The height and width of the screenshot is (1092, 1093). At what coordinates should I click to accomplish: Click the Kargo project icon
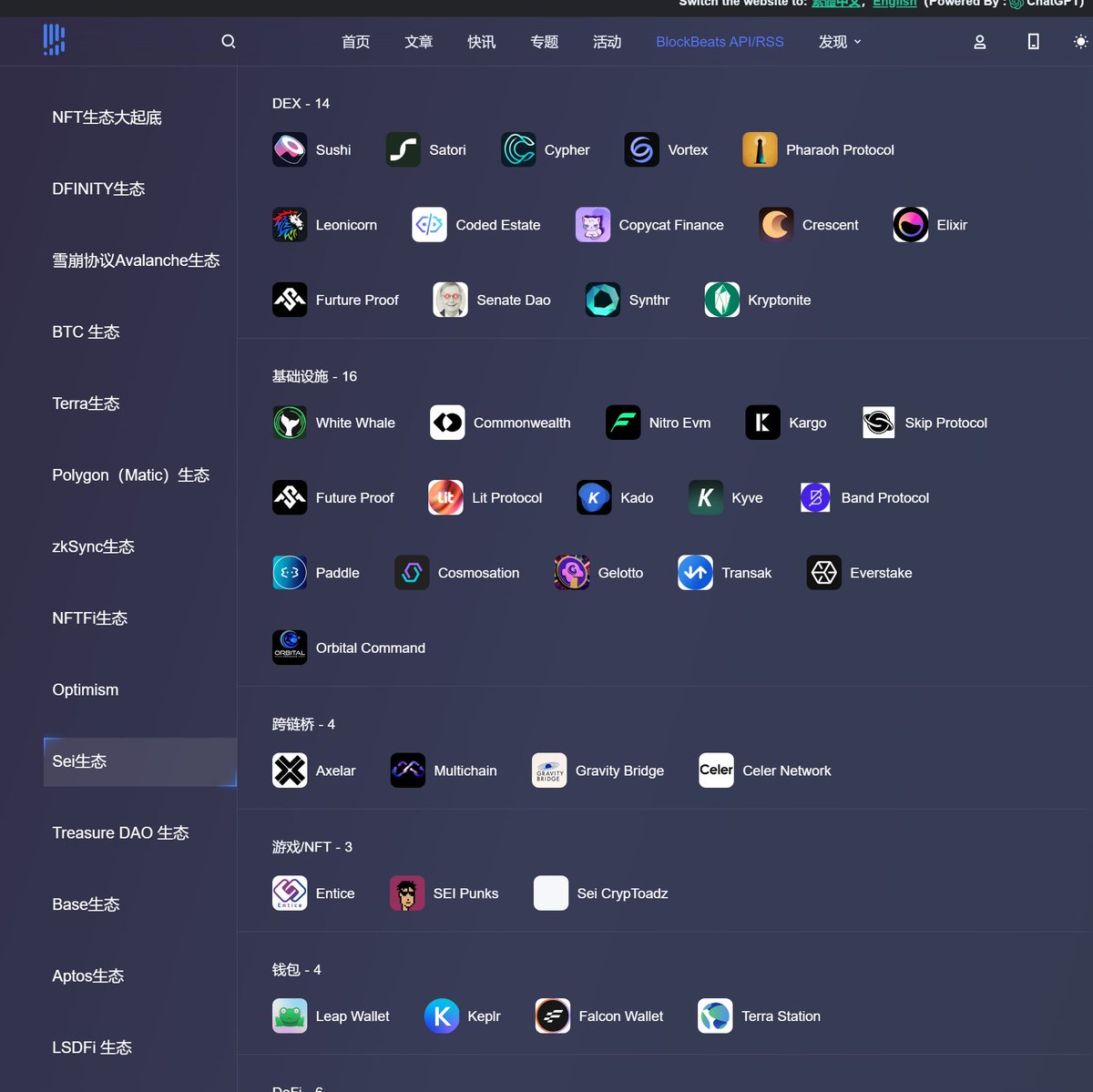click(763, 423)
